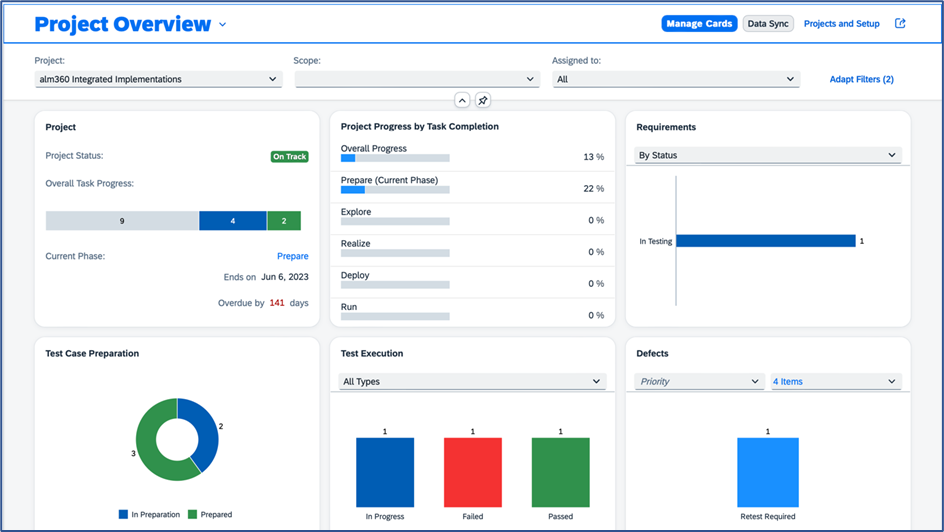Pin the filter bar with pin icon
Image resolution: width=944 pixels, height=532 pixels.
(x=483, y=100)
